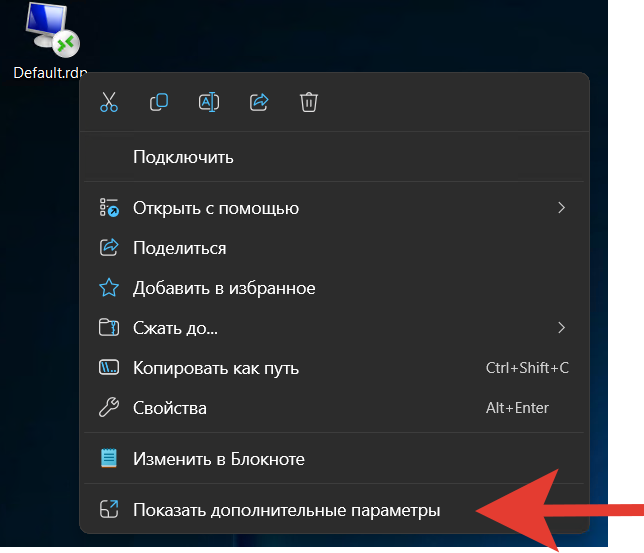This screenshot has width=644, height=553.
Task: Click the Copy icon in context menu
Action: [159, 102]
